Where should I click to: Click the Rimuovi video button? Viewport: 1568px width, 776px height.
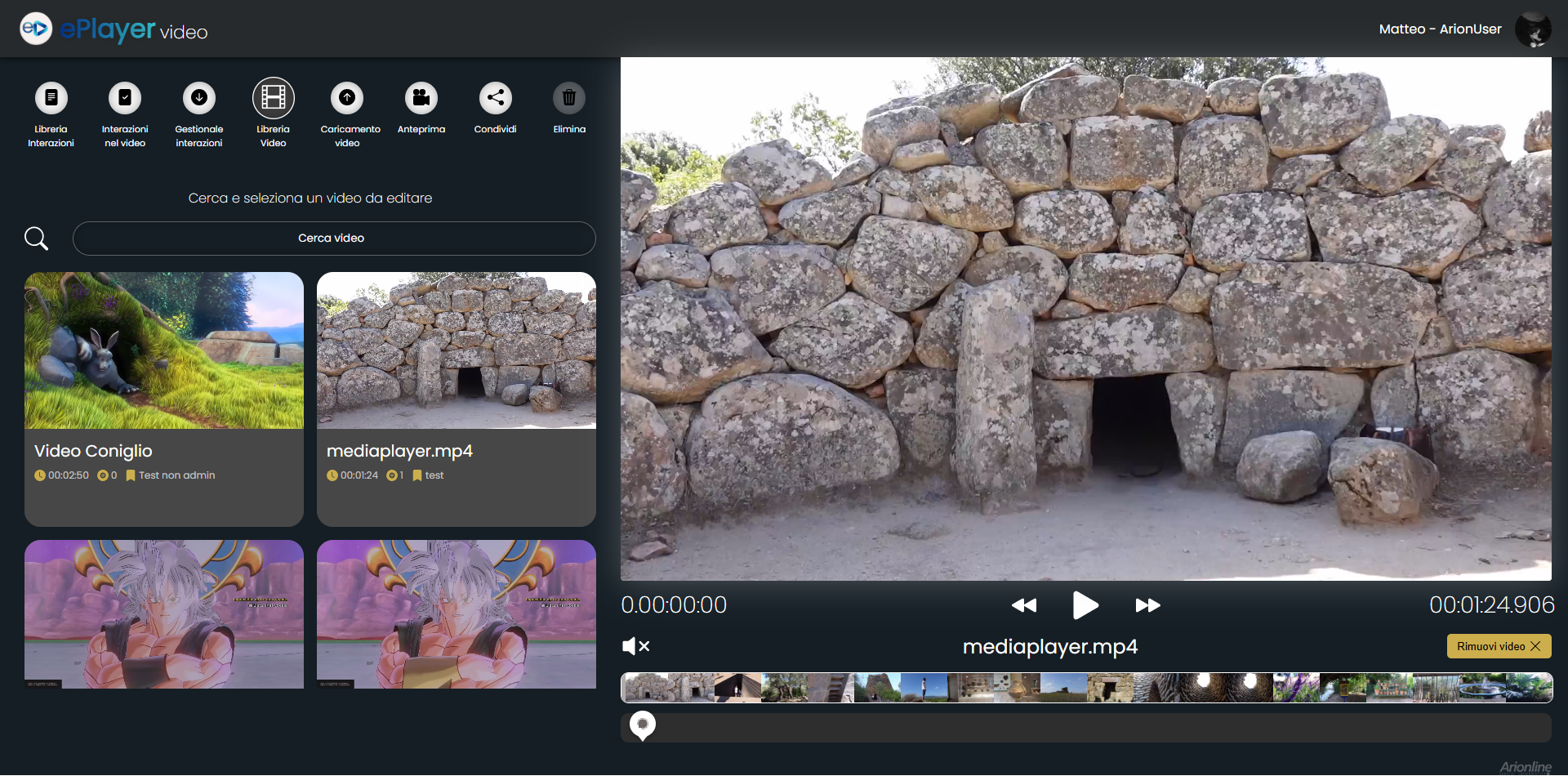[1499, 646]
